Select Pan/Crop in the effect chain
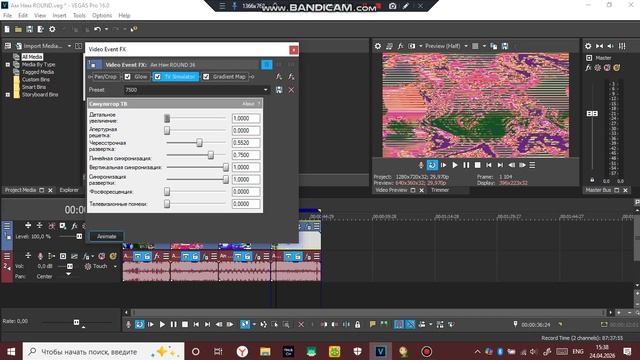This screenshot has width=640, height=360. click(x=105, y=77)
